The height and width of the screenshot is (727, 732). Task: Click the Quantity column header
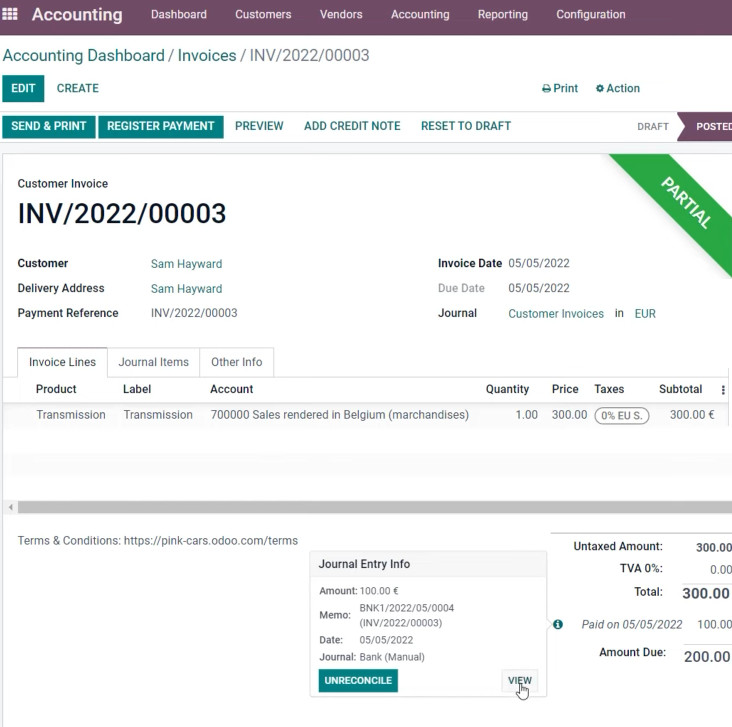click(x=507, y=389)
